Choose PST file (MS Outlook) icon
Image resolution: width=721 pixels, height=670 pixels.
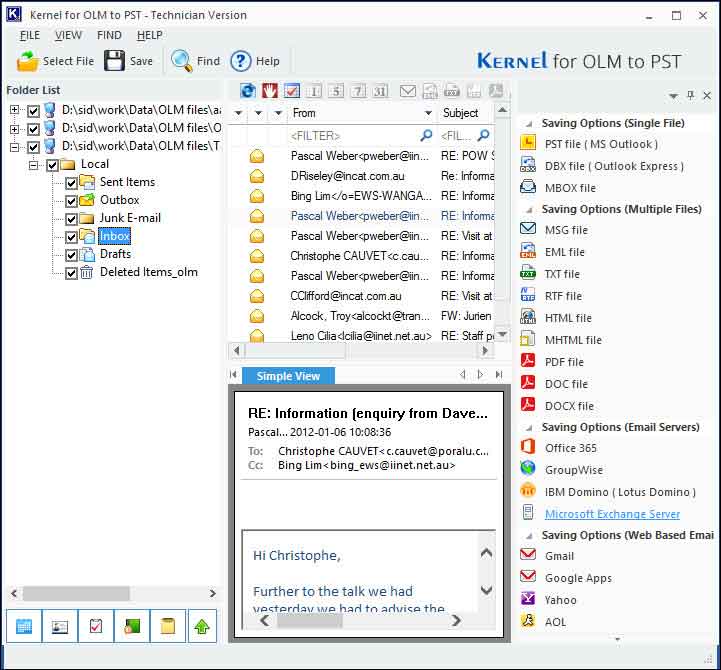(x=528, y=143)
